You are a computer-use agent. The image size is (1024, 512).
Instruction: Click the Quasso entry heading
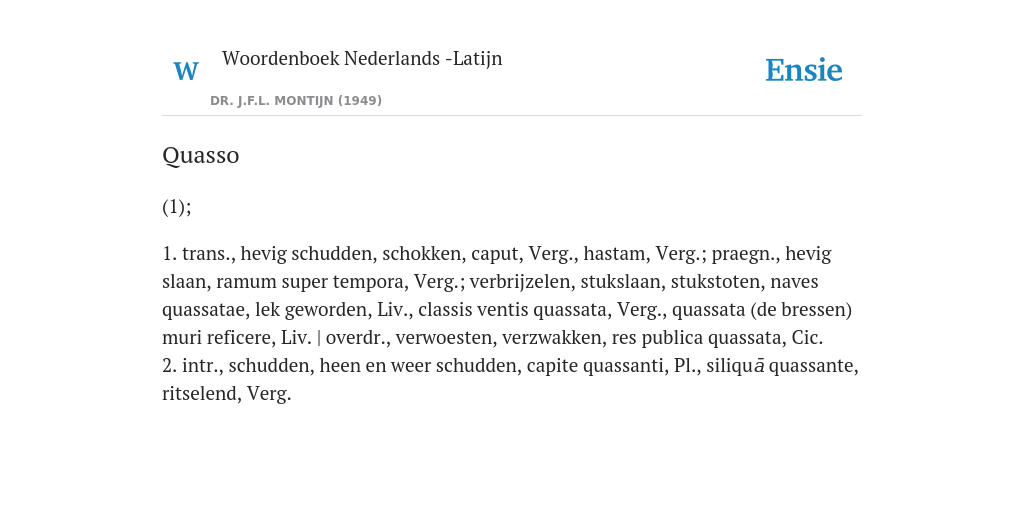[200, 155]
